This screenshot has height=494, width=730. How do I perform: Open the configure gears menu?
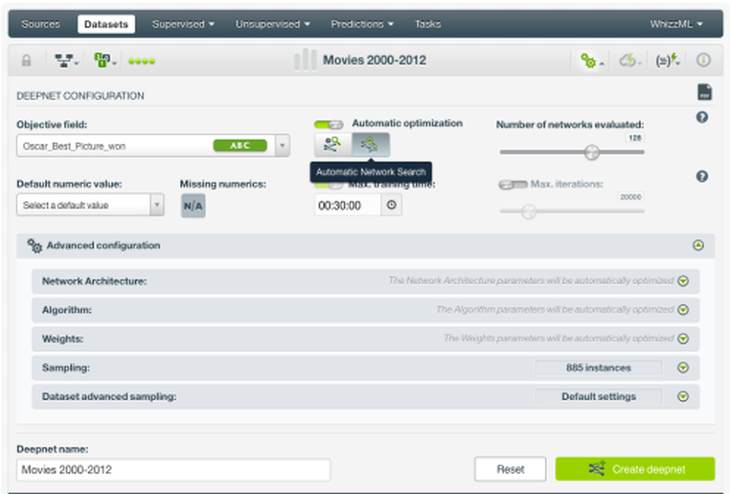(591, 61)
